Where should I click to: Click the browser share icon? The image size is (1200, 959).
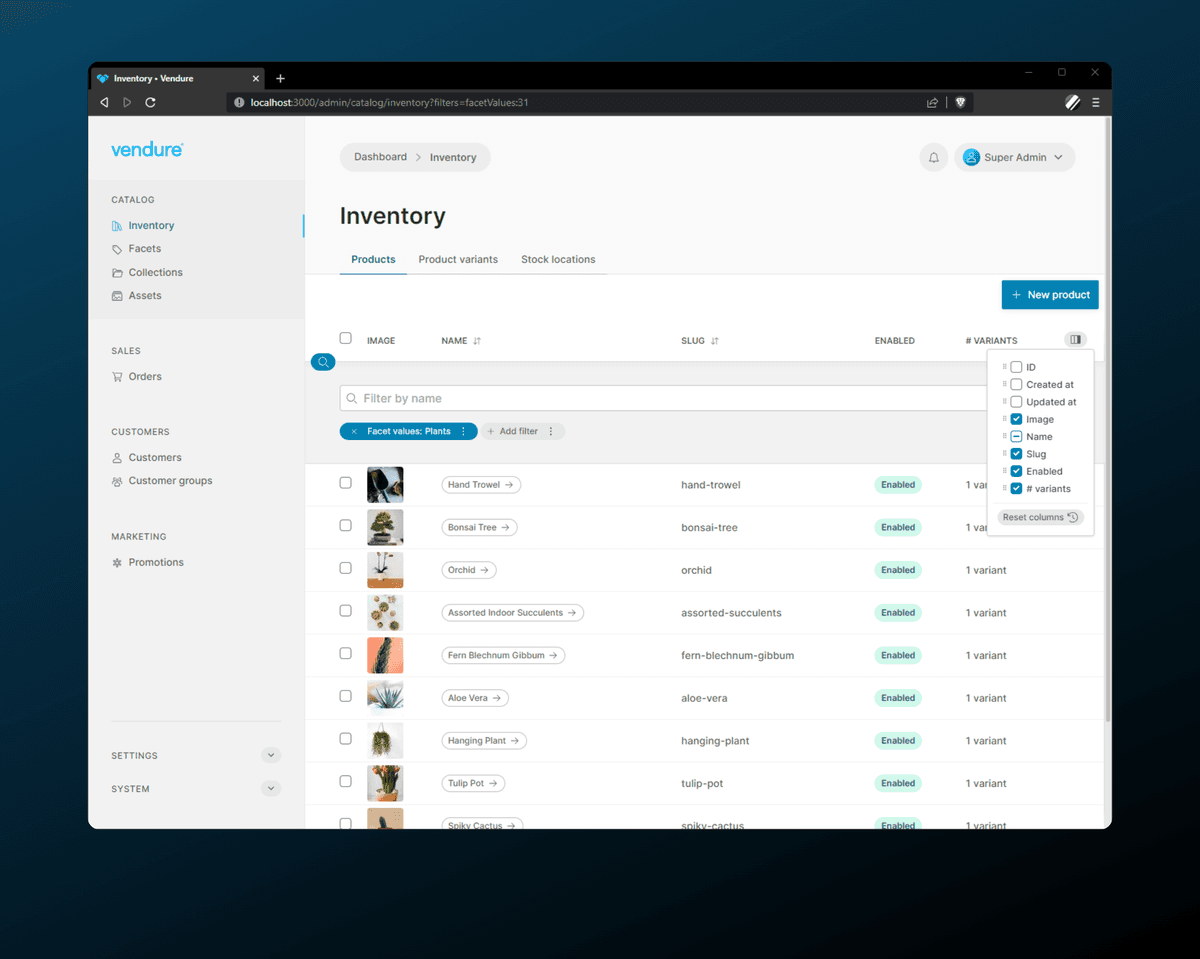point(932,102)
